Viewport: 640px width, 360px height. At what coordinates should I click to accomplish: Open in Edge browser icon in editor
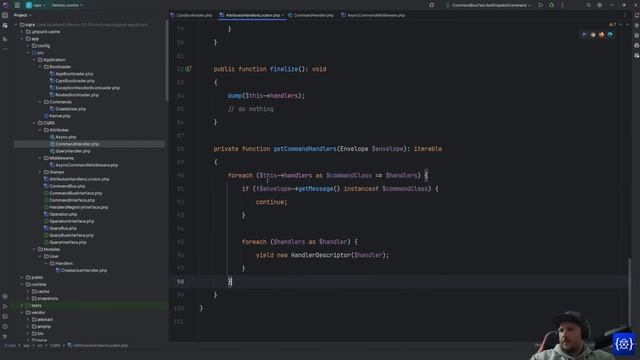(x=610, y=35)
